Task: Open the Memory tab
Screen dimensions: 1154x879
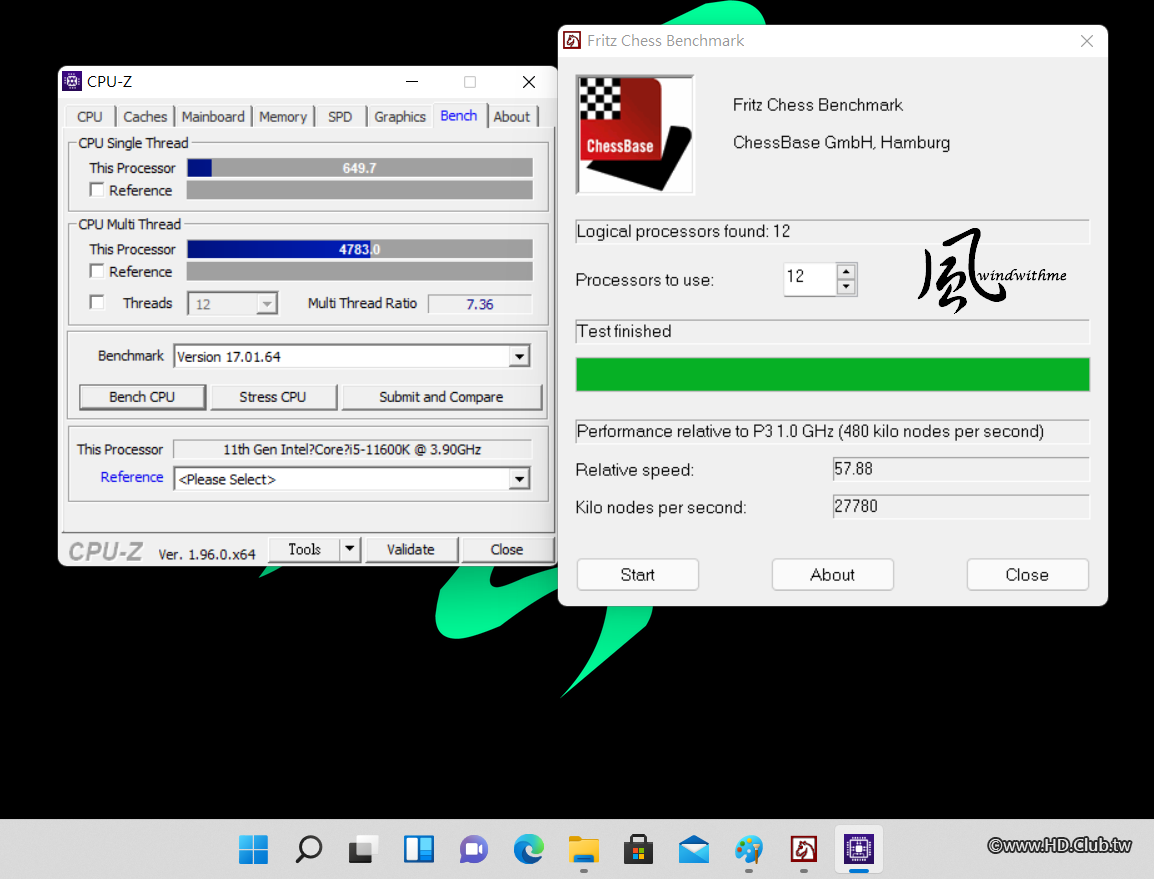Action: point(283,116)
